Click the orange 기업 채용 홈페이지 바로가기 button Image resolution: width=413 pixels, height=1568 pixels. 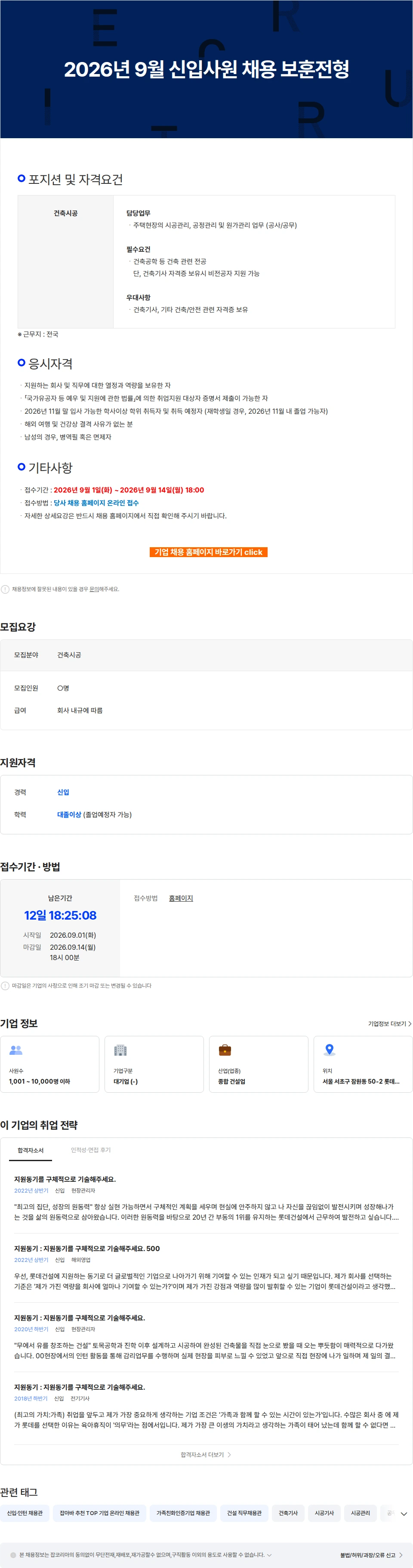click(208, 552)
